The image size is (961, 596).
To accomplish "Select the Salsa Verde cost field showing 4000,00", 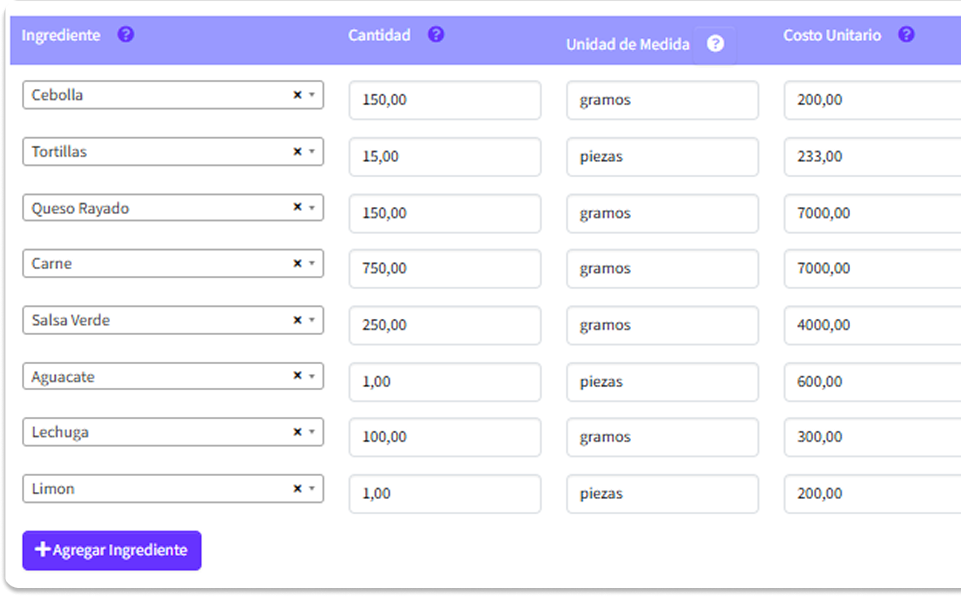I will (x=873, y=325).
